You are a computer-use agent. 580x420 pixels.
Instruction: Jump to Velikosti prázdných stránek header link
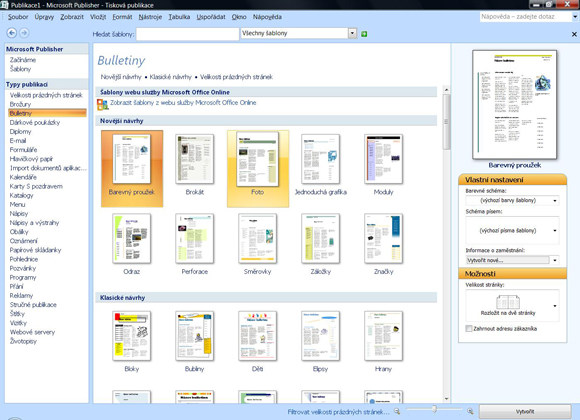236,77
